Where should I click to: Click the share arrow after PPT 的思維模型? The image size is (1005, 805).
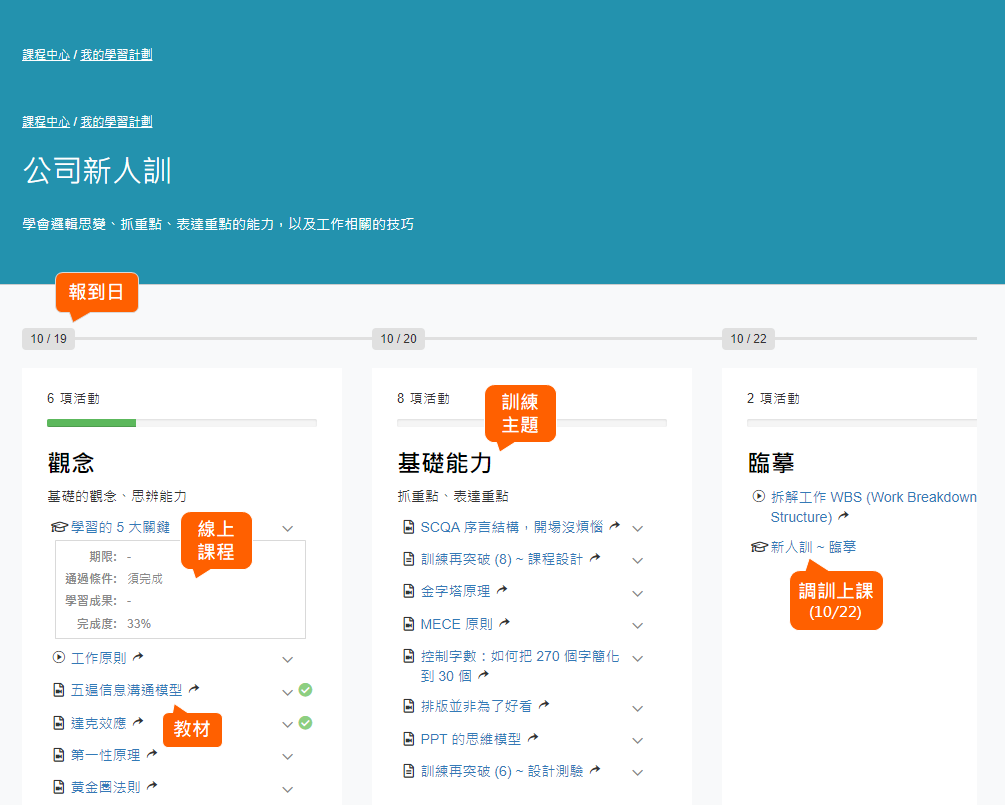coord(533,739)
